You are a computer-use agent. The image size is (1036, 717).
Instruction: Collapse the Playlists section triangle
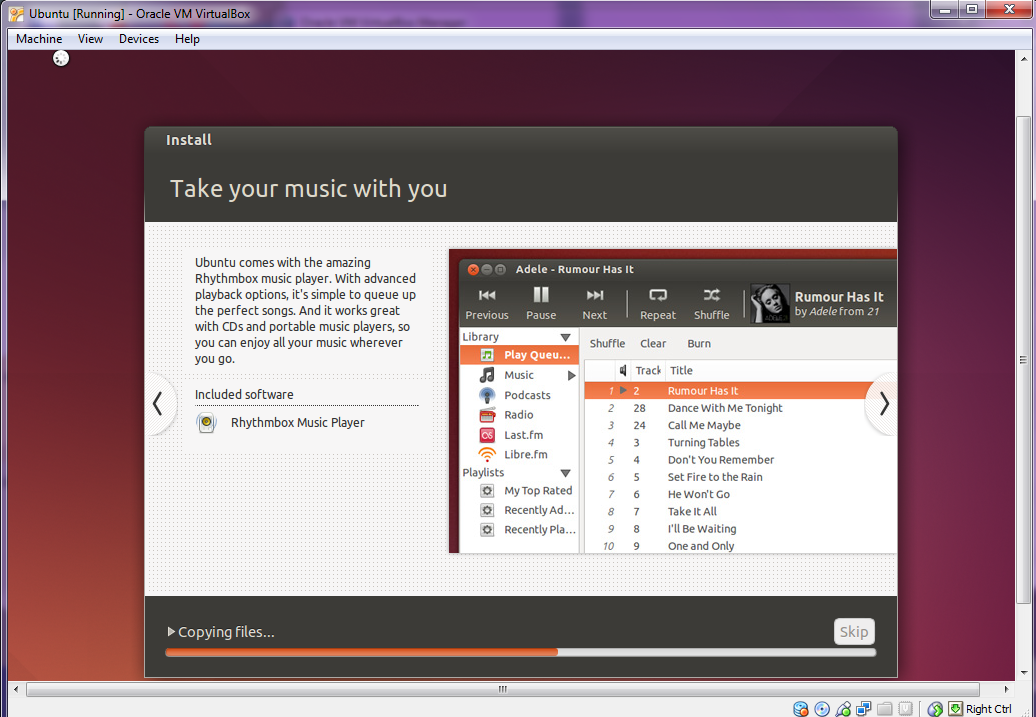(x=566, y=473)
